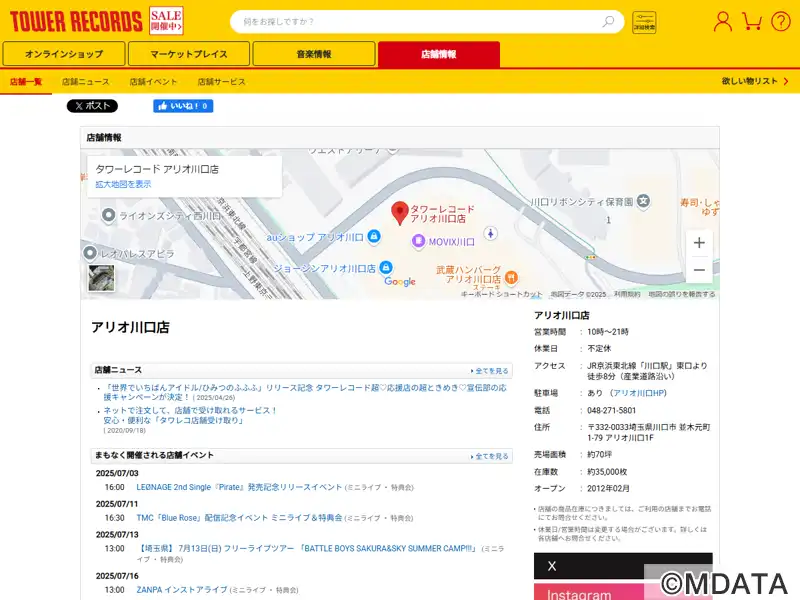Click the red Tower Records map pin
800x600 pixels.
coord(399,213)
